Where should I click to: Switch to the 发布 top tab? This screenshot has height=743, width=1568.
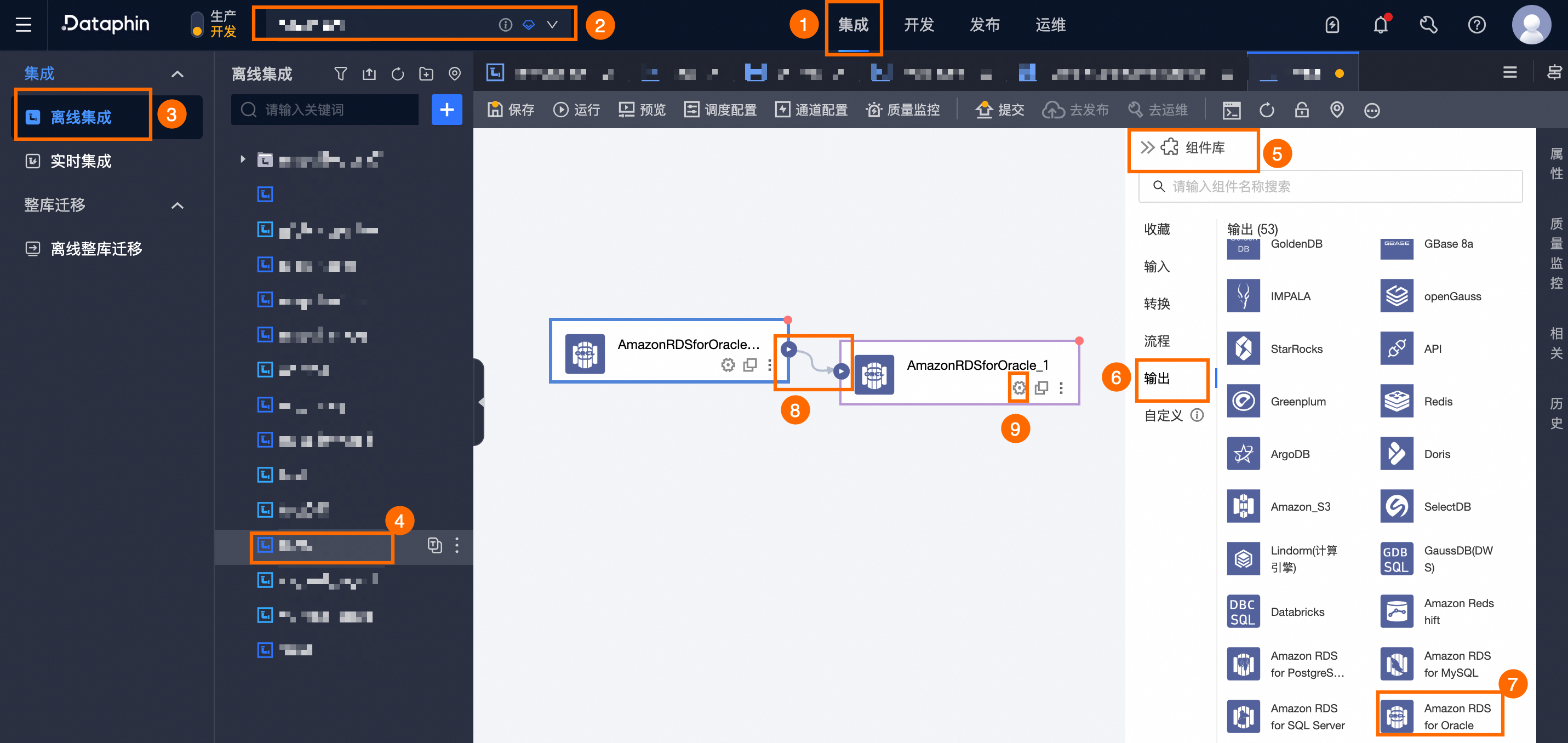pos(985,25)
